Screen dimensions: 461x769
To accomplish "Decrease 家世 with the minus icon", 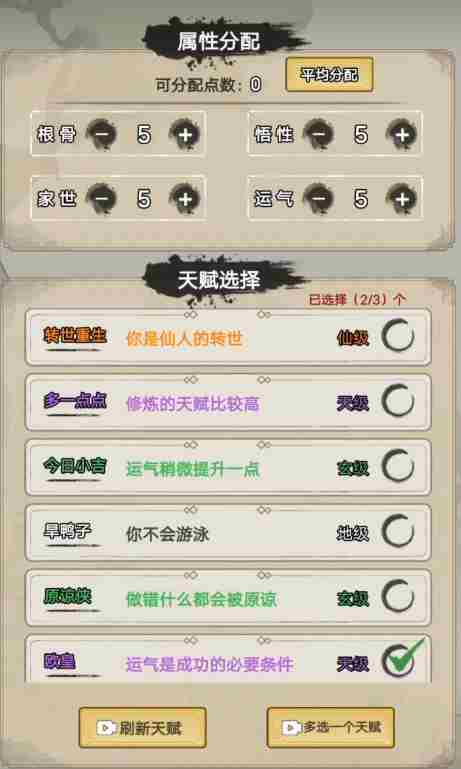I will pyautogui.click(x=102, y=199).
